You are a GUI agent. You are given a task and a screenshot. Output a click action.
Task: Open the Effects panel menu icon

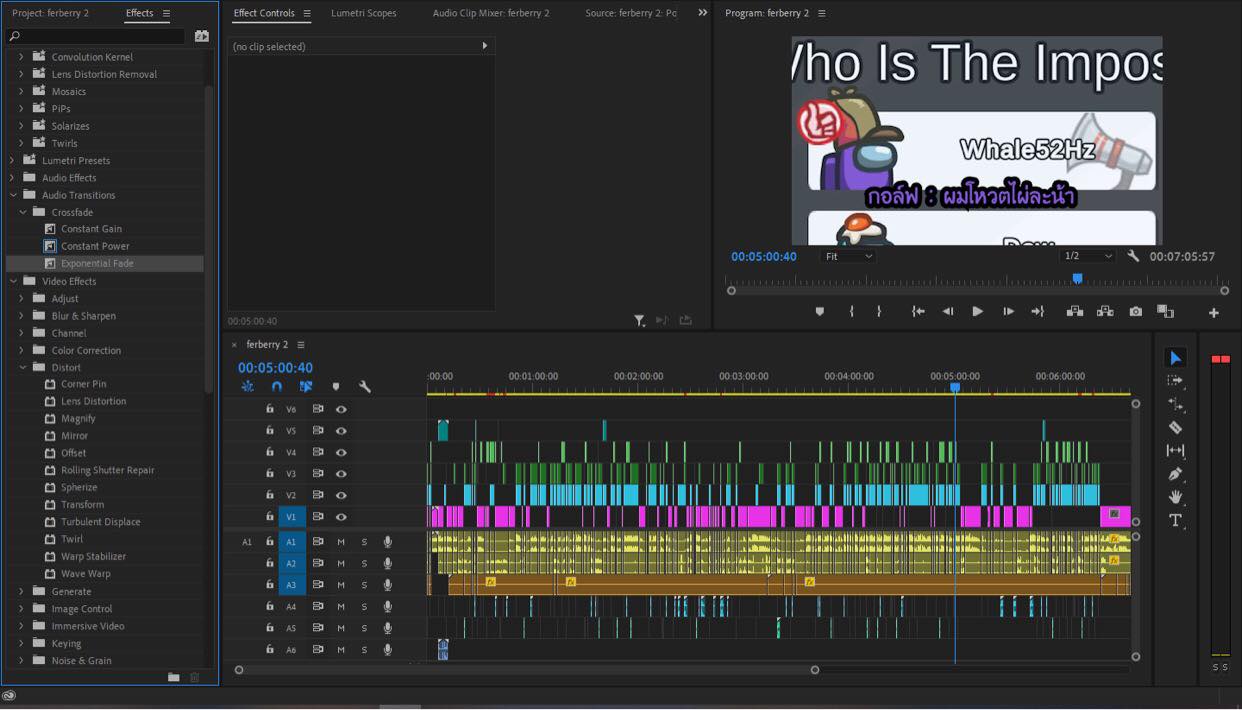click(x=166, y=13)
